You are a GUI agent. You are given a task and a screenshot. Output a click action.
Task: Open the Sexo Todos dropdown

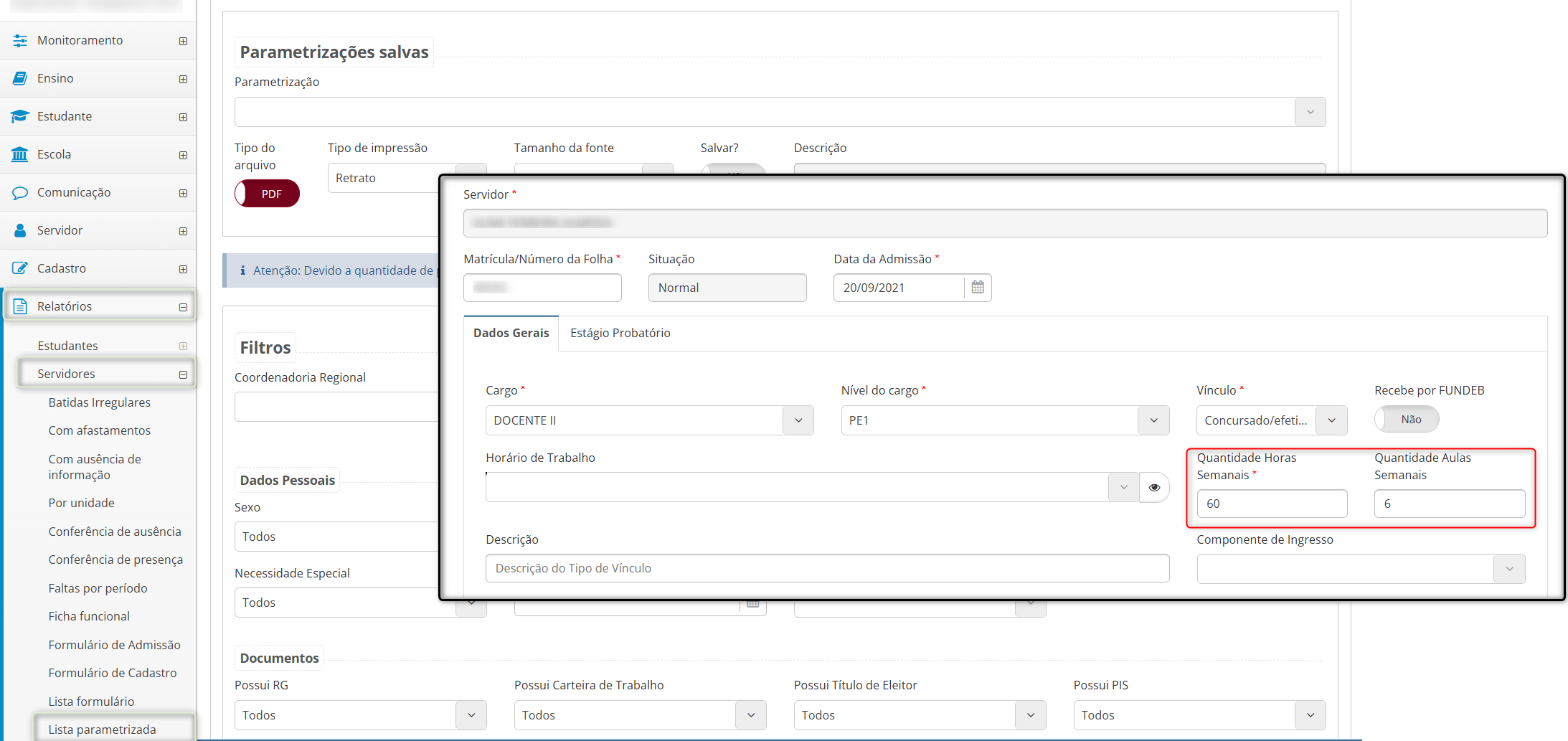[x=336, y=537]
